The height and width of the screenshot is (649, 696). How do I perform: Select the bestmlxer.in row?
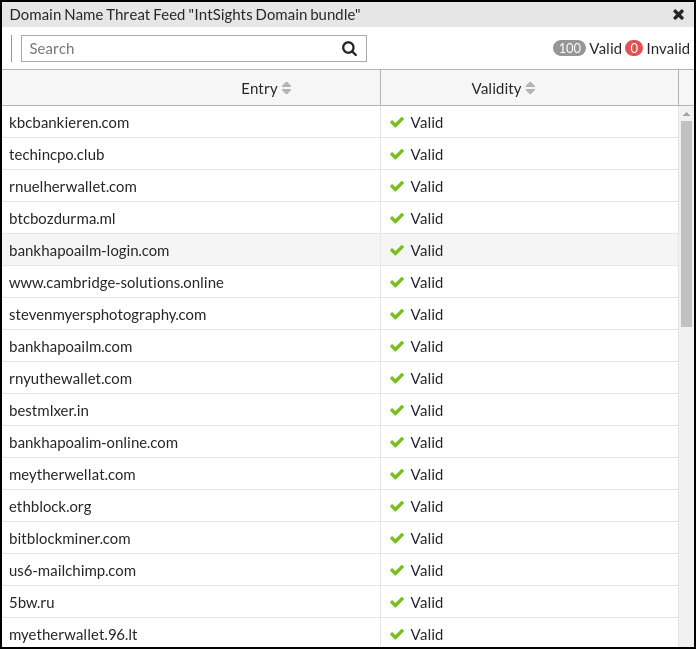[49, 411]
